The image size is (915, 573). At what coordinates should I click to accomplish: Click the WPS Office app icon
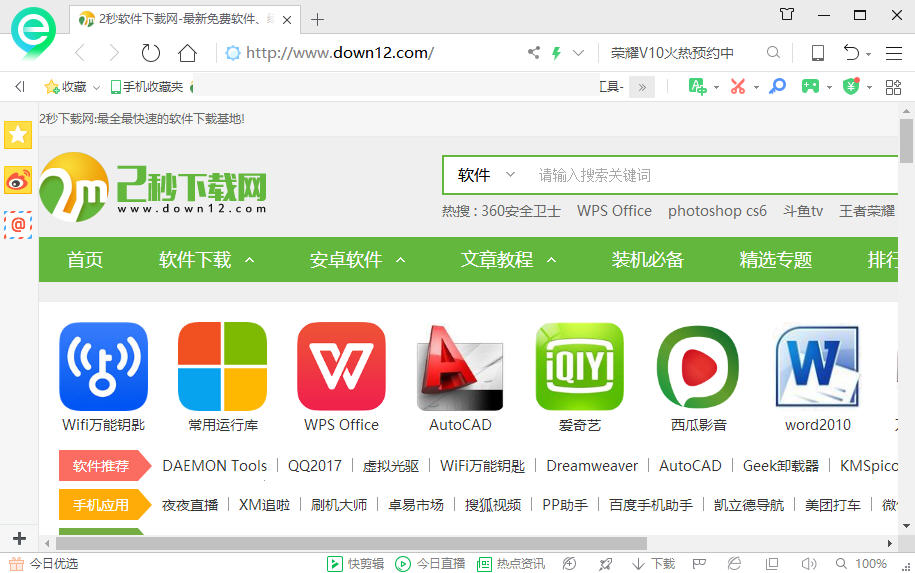(341, 367)
